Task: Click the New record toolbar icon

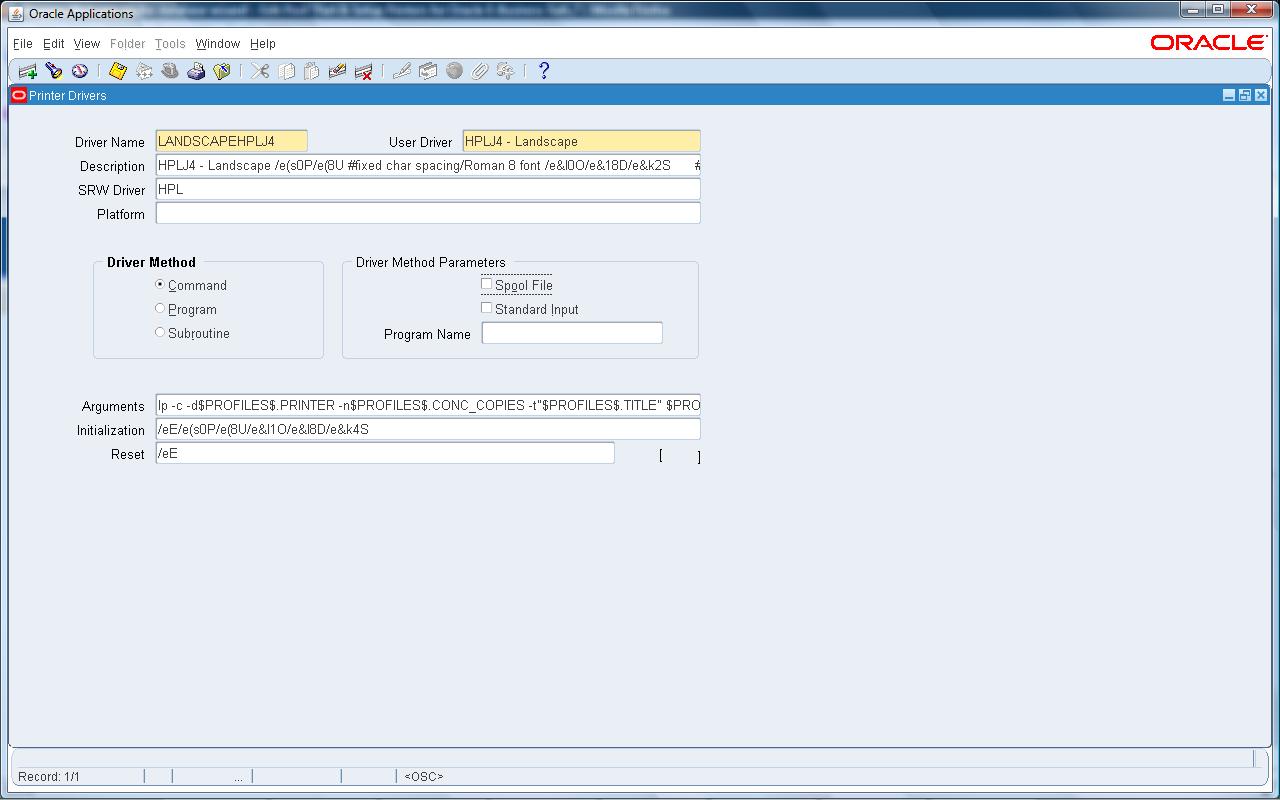Action: click(25, 71)
